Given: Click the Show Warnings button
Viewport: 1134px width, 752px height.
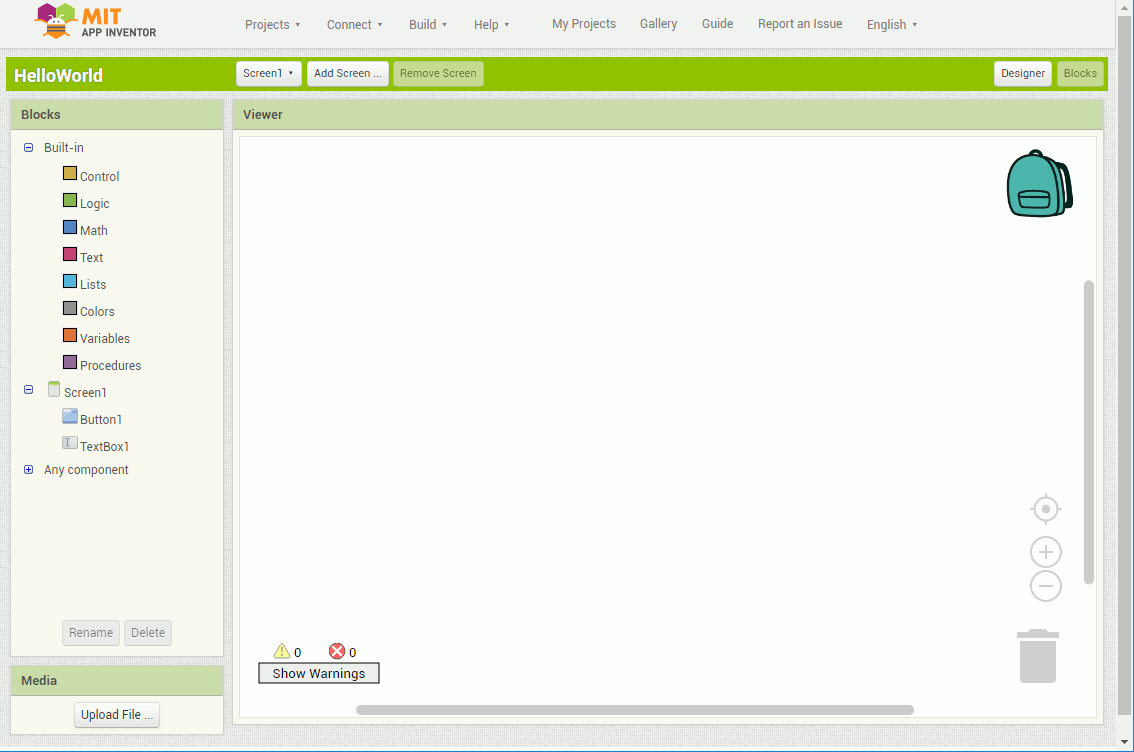Looking at the screenshot, I should pyautogui.click(x=318, y=672).
